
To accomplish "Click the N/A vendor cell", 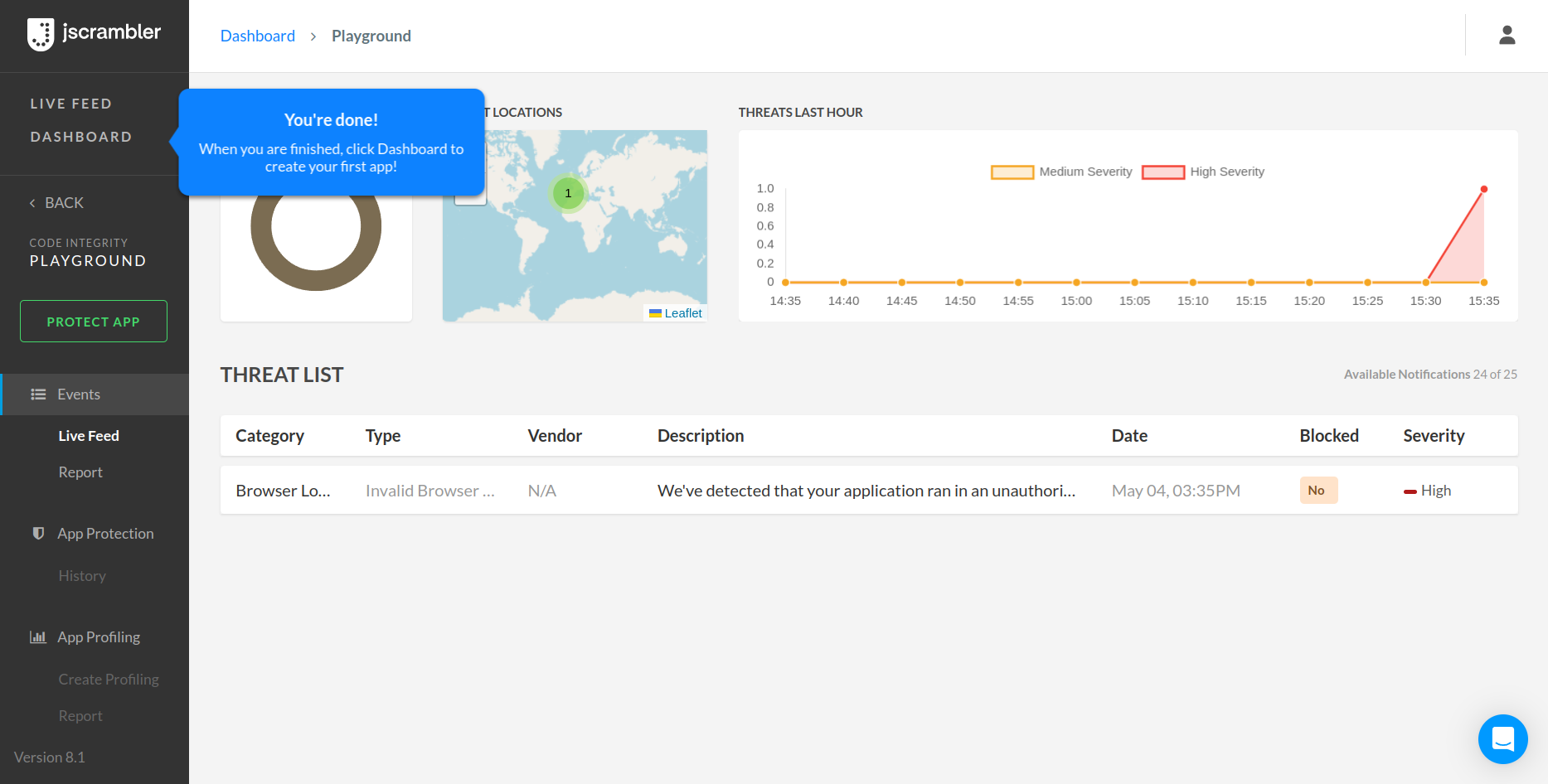I will (x=542, y=491).
